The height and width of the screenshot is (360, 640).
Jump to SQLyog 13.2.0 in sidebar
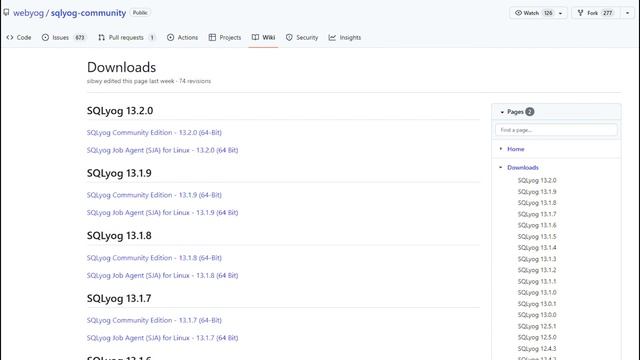click(537, 180)
